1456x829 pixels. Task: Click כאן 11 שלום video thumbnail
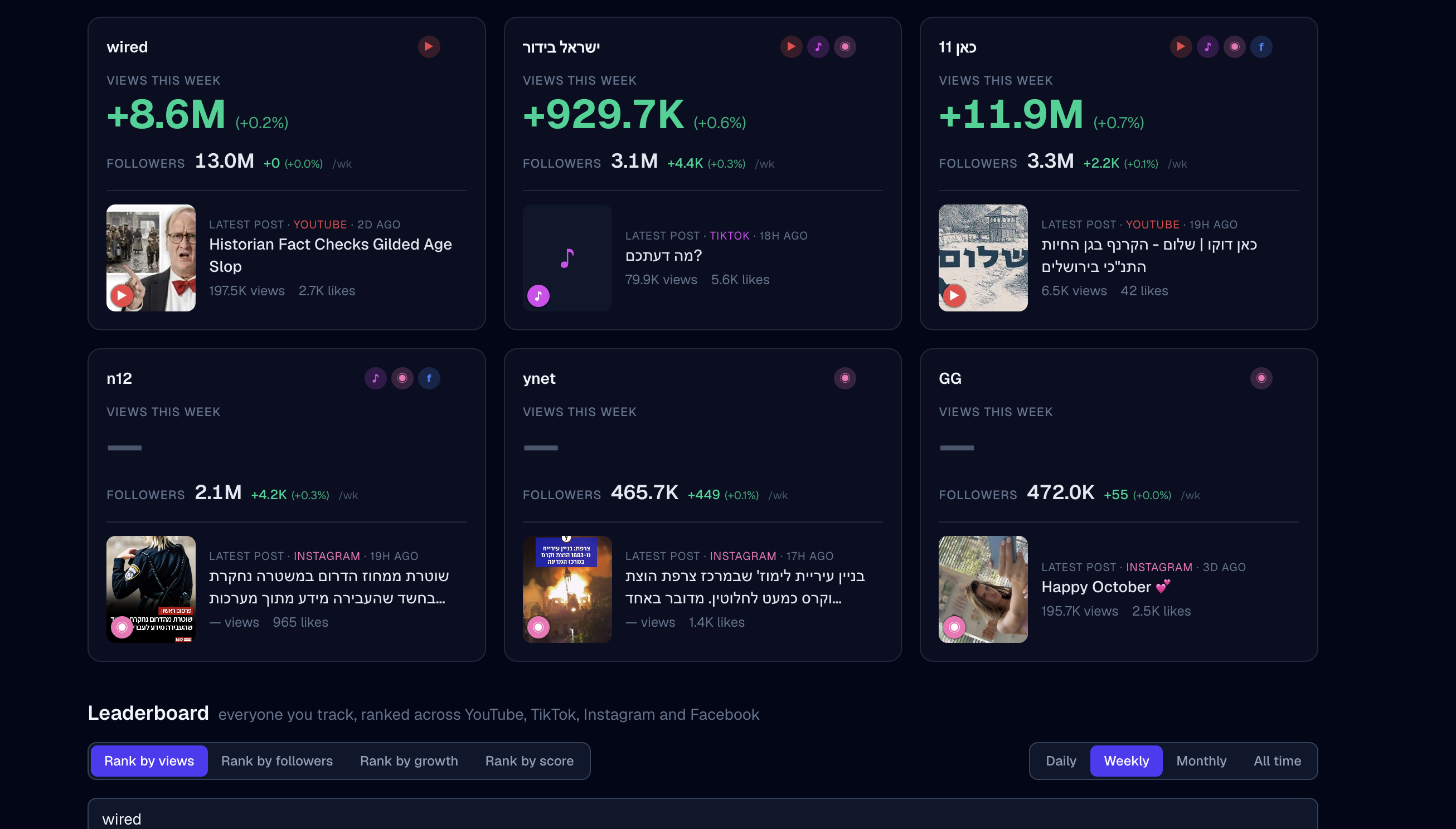[x=983, y=258]
